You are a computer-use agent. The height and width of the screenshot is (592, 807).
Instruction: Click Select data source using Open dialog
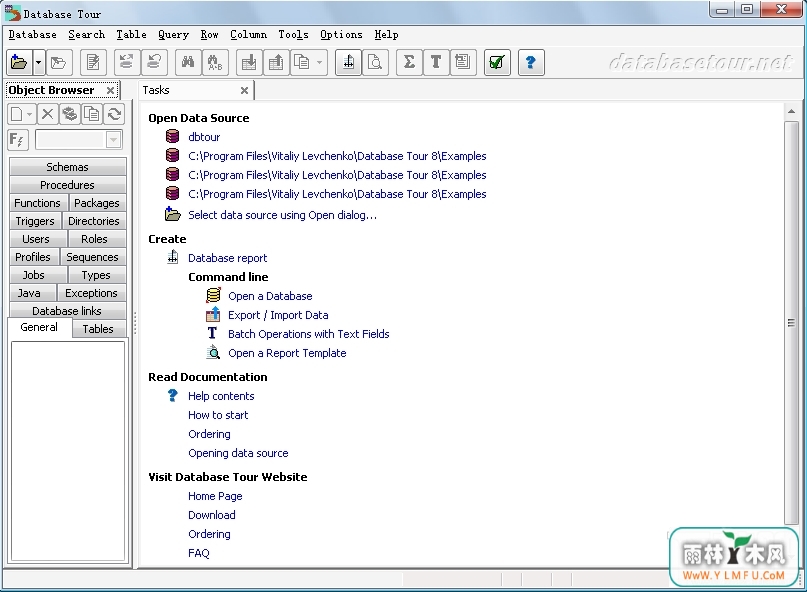point(283,215)
